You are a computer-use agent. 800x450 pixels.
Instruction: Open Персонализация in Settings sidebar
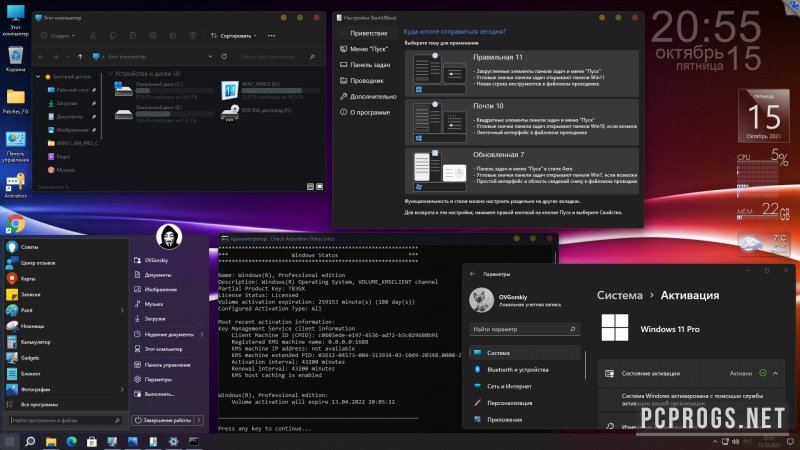tap(526, 403)
